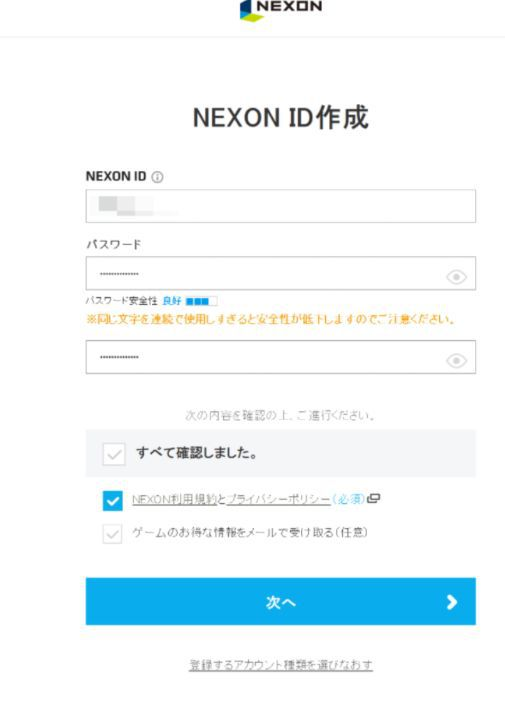
Task: Click the すべて確認しました label text
Action: [x=196, y=453]
